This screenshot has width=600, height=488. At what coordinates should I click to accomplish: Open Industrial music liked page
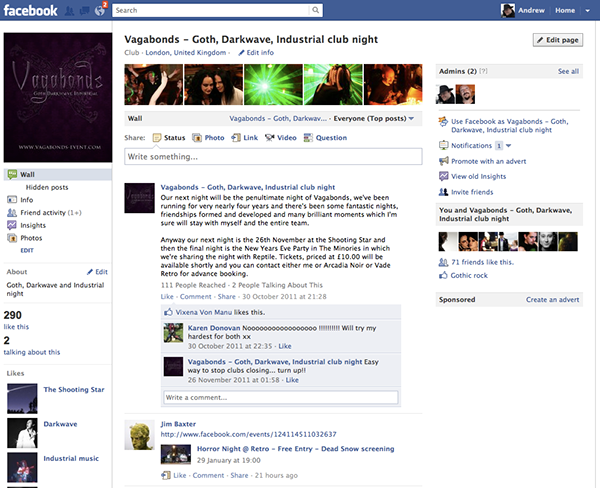coord(71,459)
